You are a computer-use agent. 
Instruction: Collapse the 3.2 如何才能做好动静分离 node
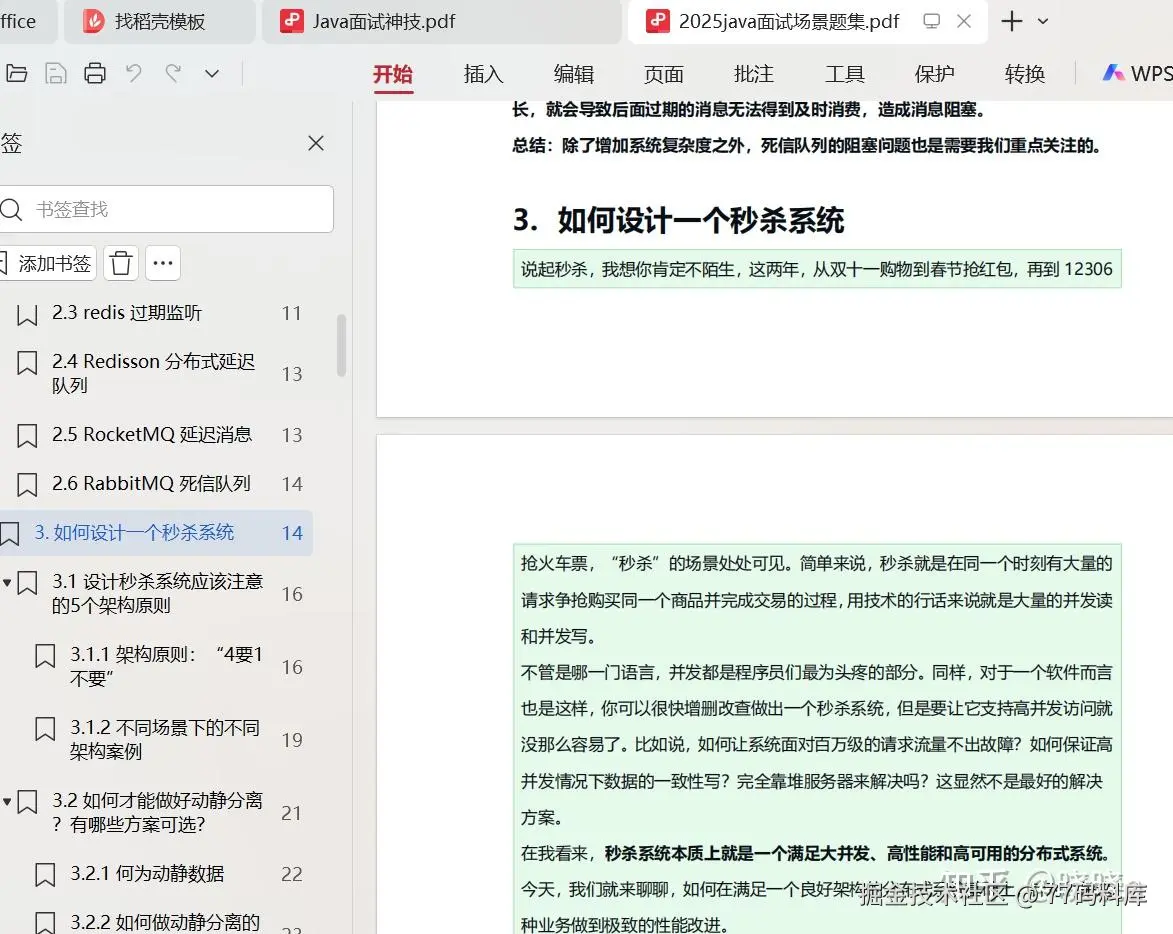click(x=7, y=801)
